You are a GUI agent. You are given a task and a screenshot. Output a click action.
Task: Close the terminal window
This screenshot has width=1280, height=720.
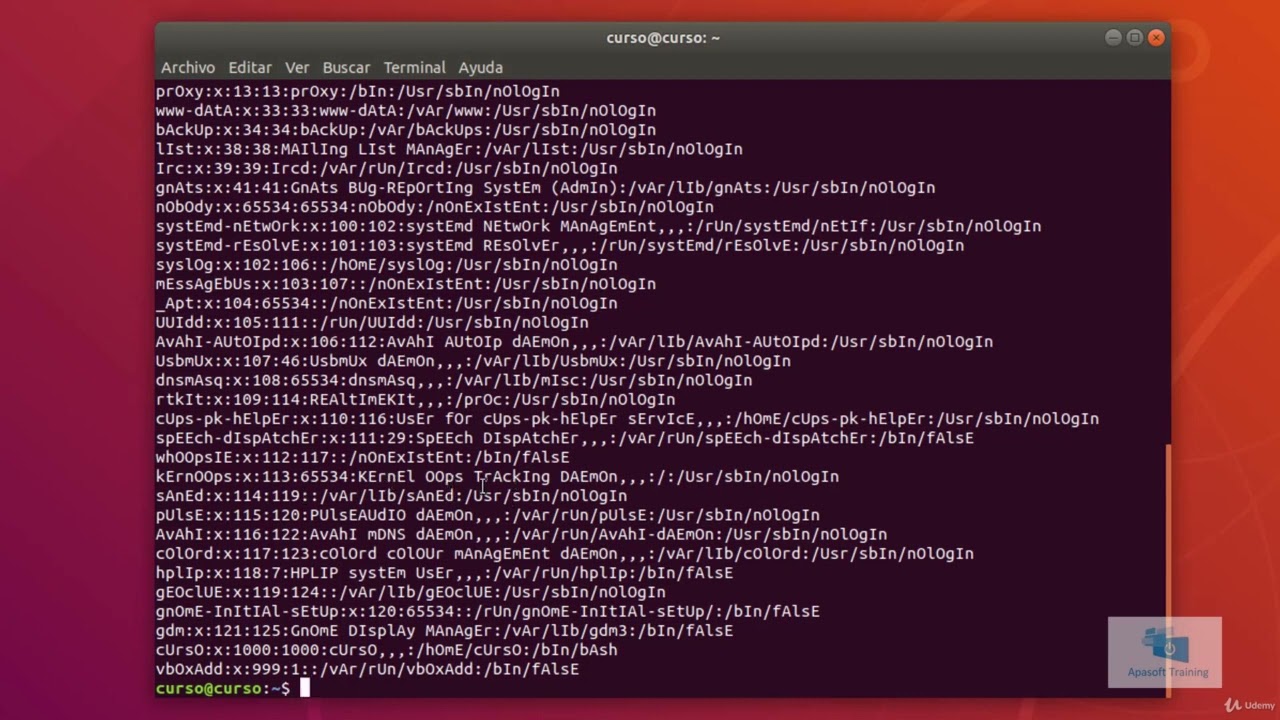[x=1156, y=38]
